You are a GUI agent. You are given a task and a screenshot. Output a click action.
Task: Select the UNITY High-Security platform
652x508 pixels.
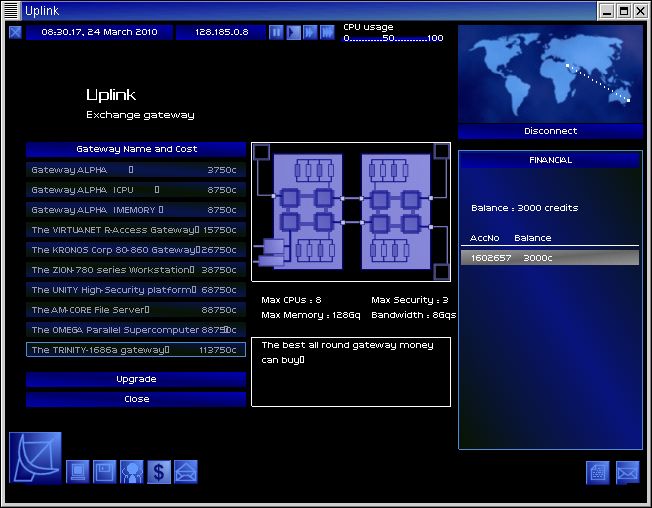(x=136, y=289)
